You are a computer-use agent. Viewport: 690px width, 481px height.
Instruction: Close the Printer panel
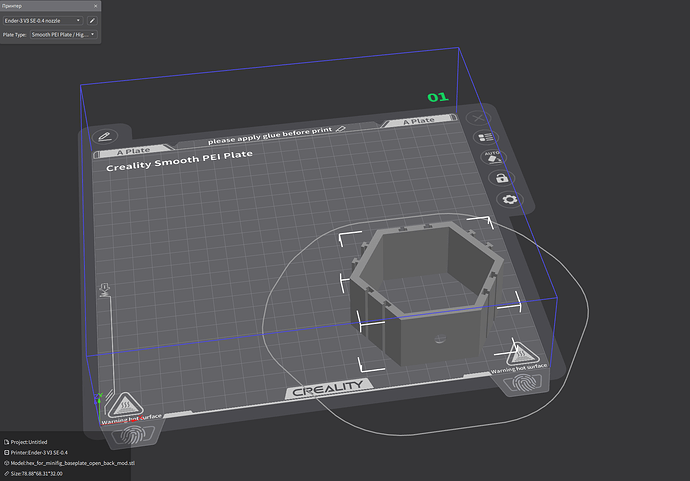click(x=95, y=6)
